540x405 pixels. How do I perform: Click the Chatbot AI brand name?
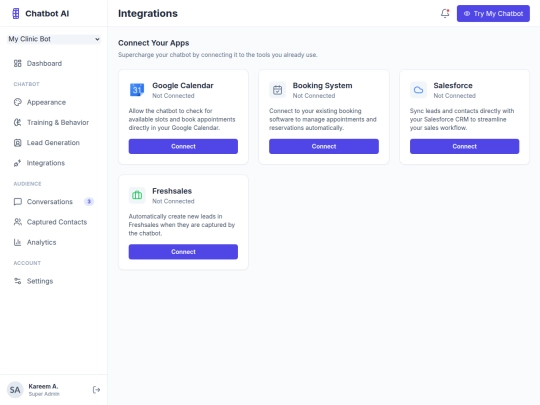(x=47, y=13)
